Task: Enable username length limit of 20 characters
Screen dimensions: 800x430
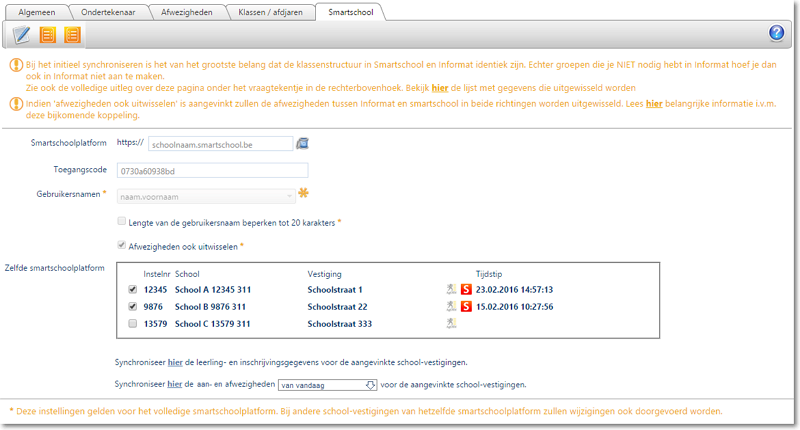Action: pos(122,220)
